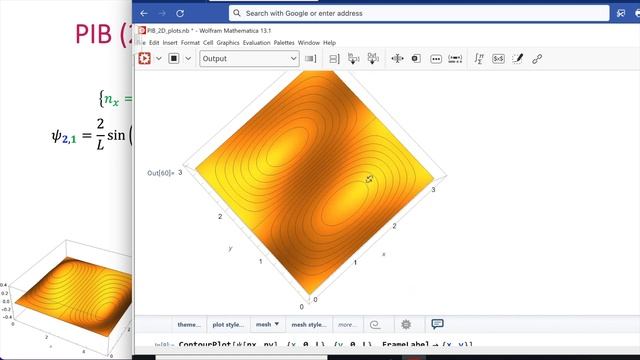Click the Mathematica notebook title bar icon
This screenshot has width=640, height=360.
click(142, 31)
